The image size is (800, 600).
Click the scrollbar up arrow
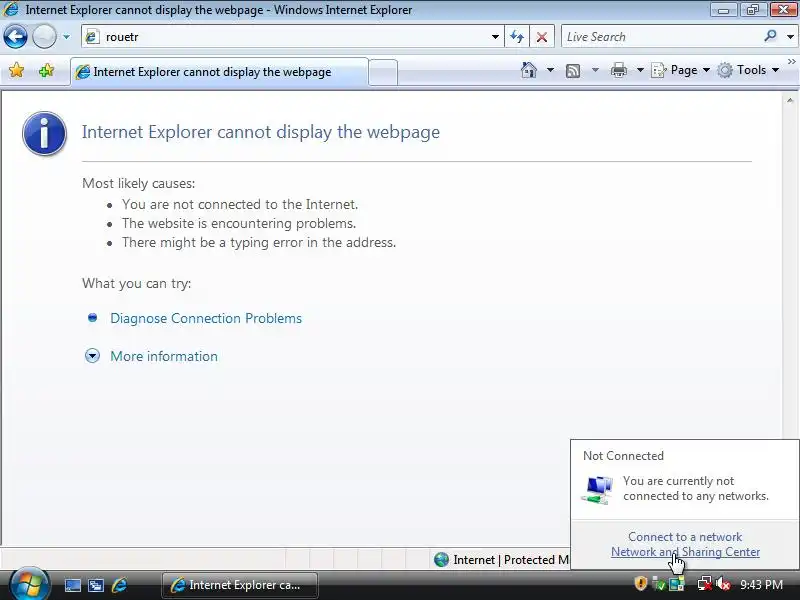click(x=790, y=101)
